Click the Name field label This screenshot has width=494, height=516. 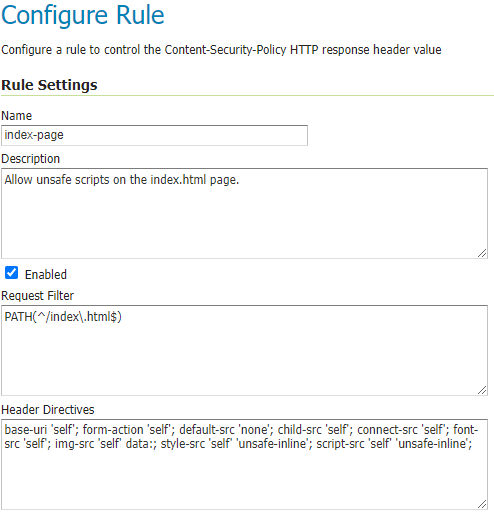point(17,116)
